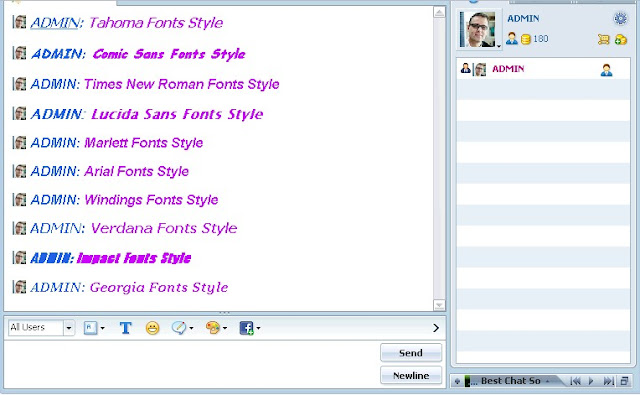Click the gold coins balance icon
The width and height of the screenshot is (640, 395).
(526, 39)
